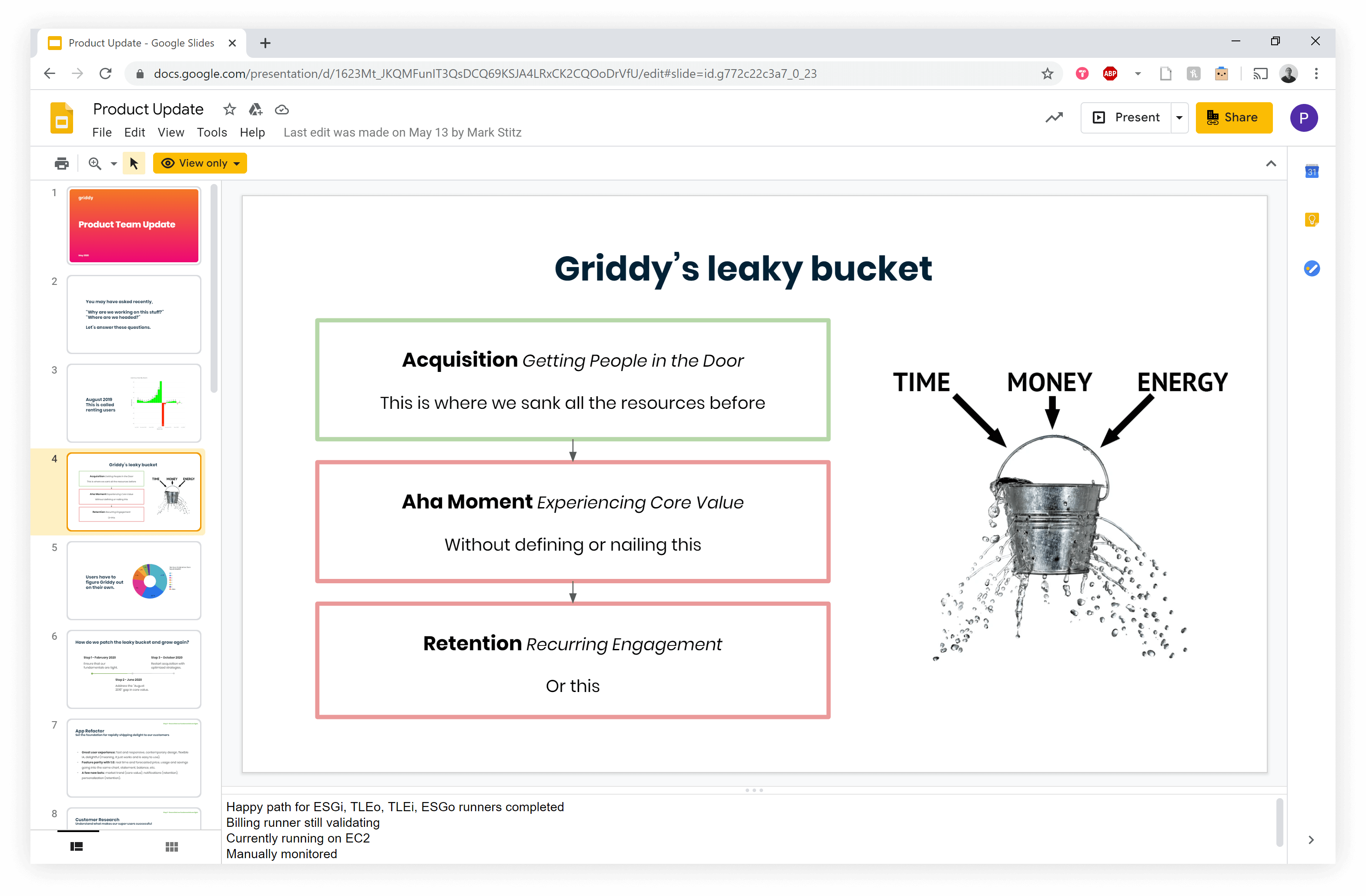Select slide 3 August 2019 chart thumbnail
The height and width of the screenshot is (896, 1366).
point(134,403)
